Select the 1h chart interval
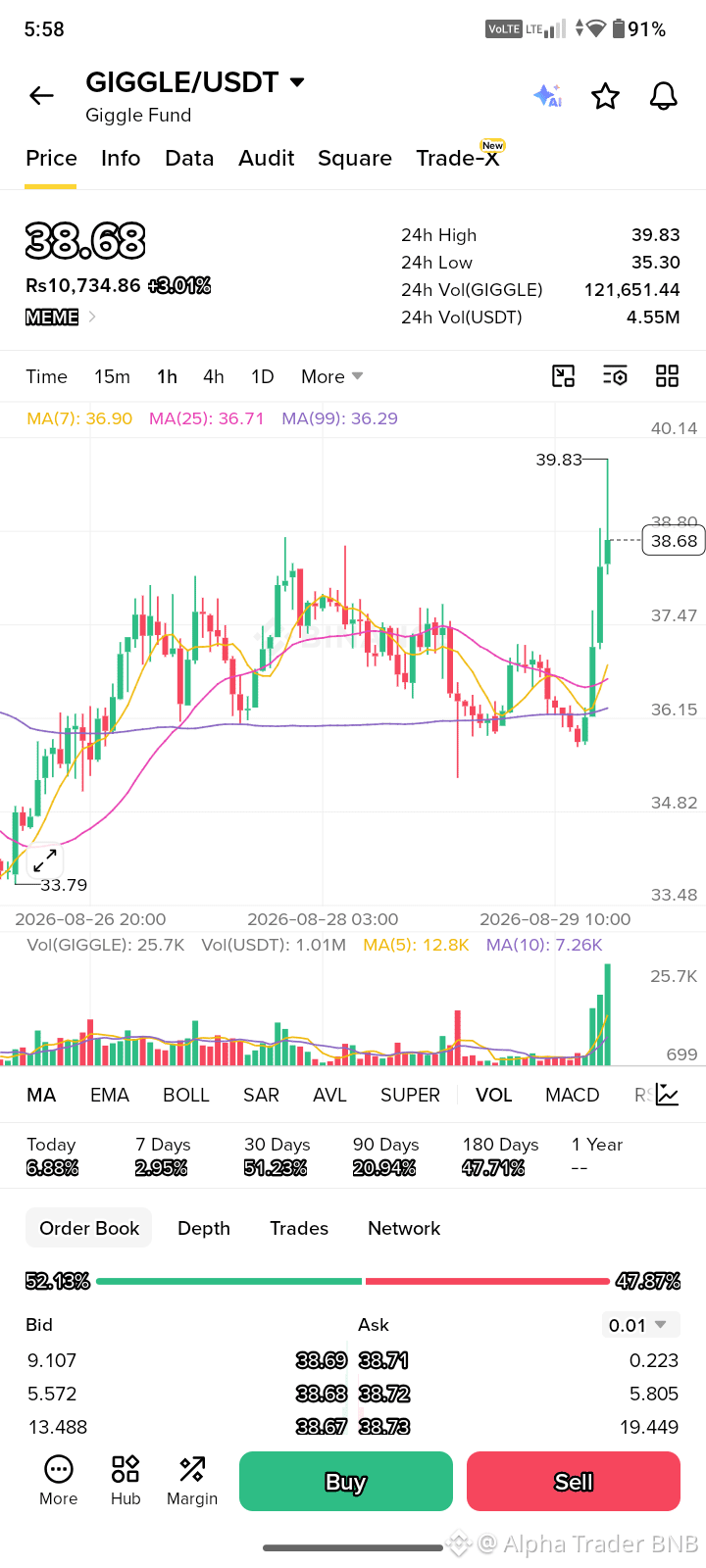The image size is (706, 1568). (167, 376)
